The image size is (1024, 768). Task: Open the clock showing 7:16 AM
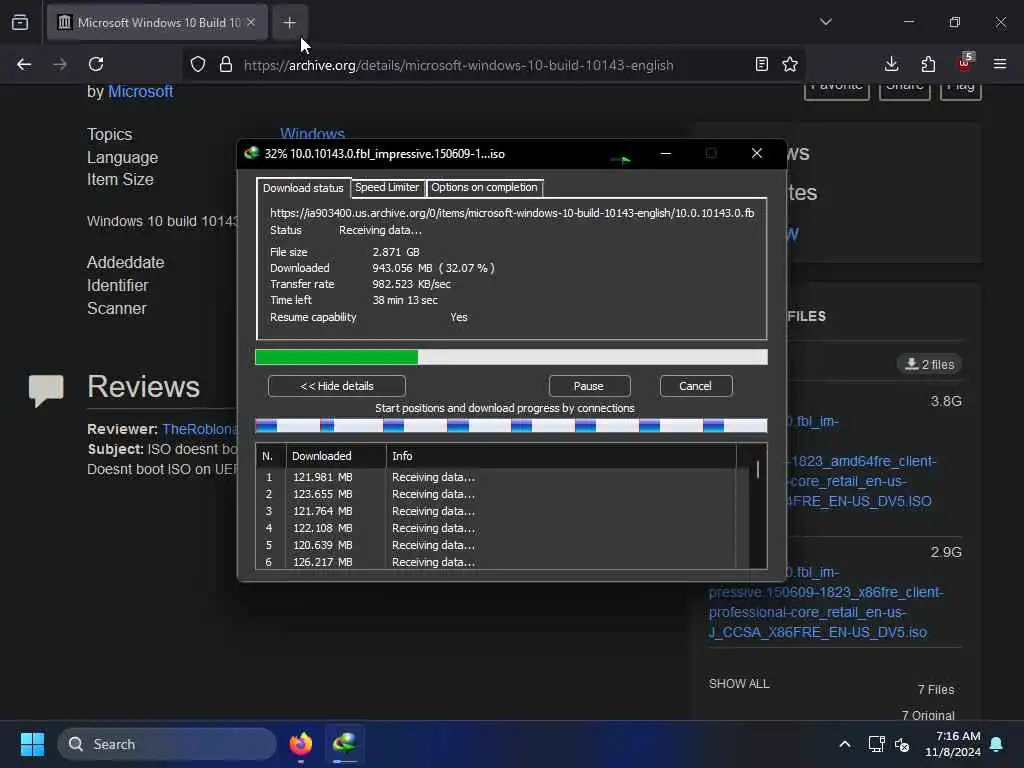point(953,744)
